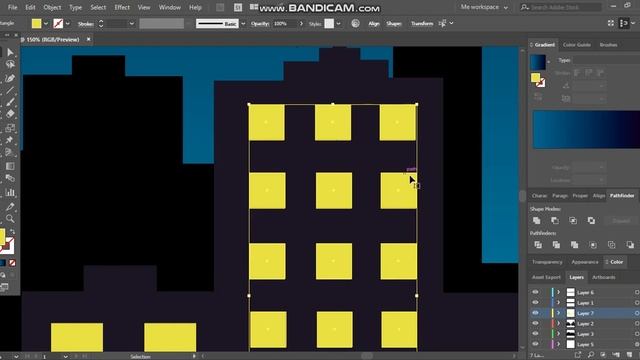Hide Layer 5 with its eye icon

[535, 344]
